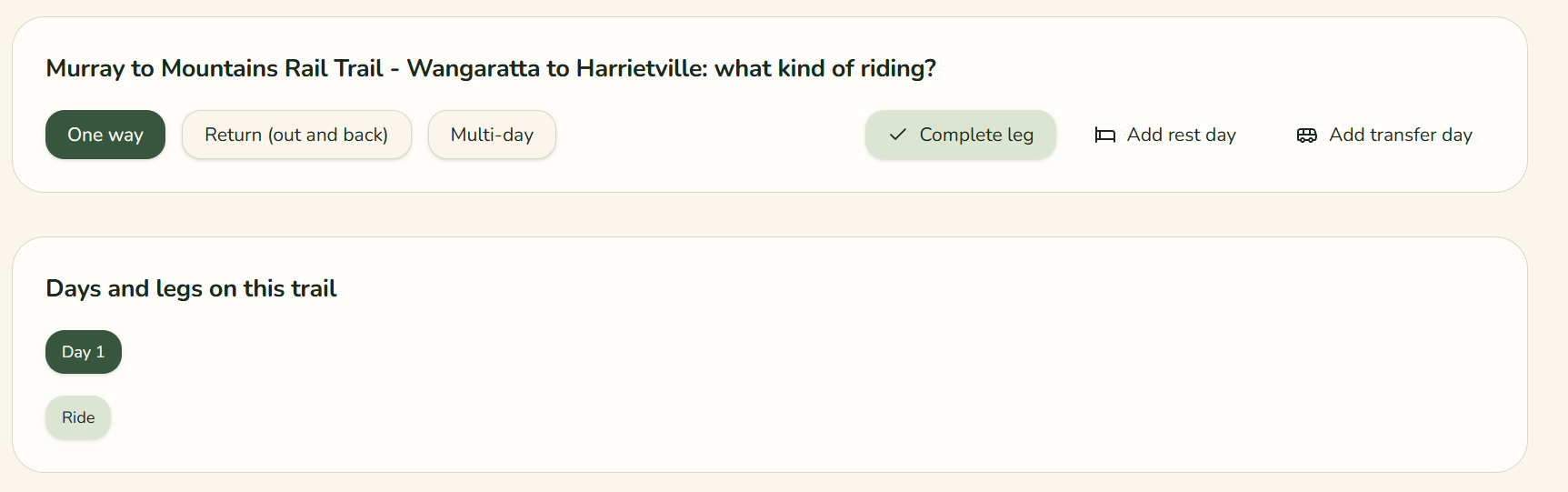Select the One way riding option

(105, 135)
